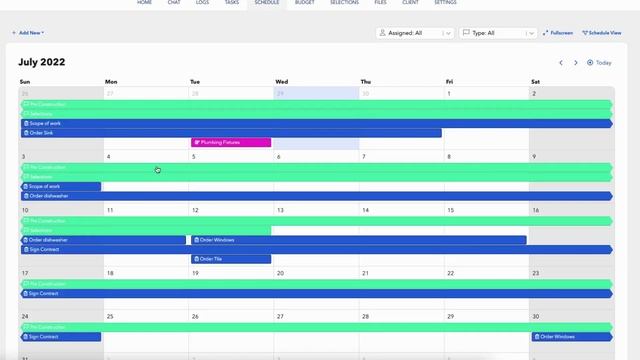
Task: Select day 25 on Monday
Action: [x=110, y=317]
